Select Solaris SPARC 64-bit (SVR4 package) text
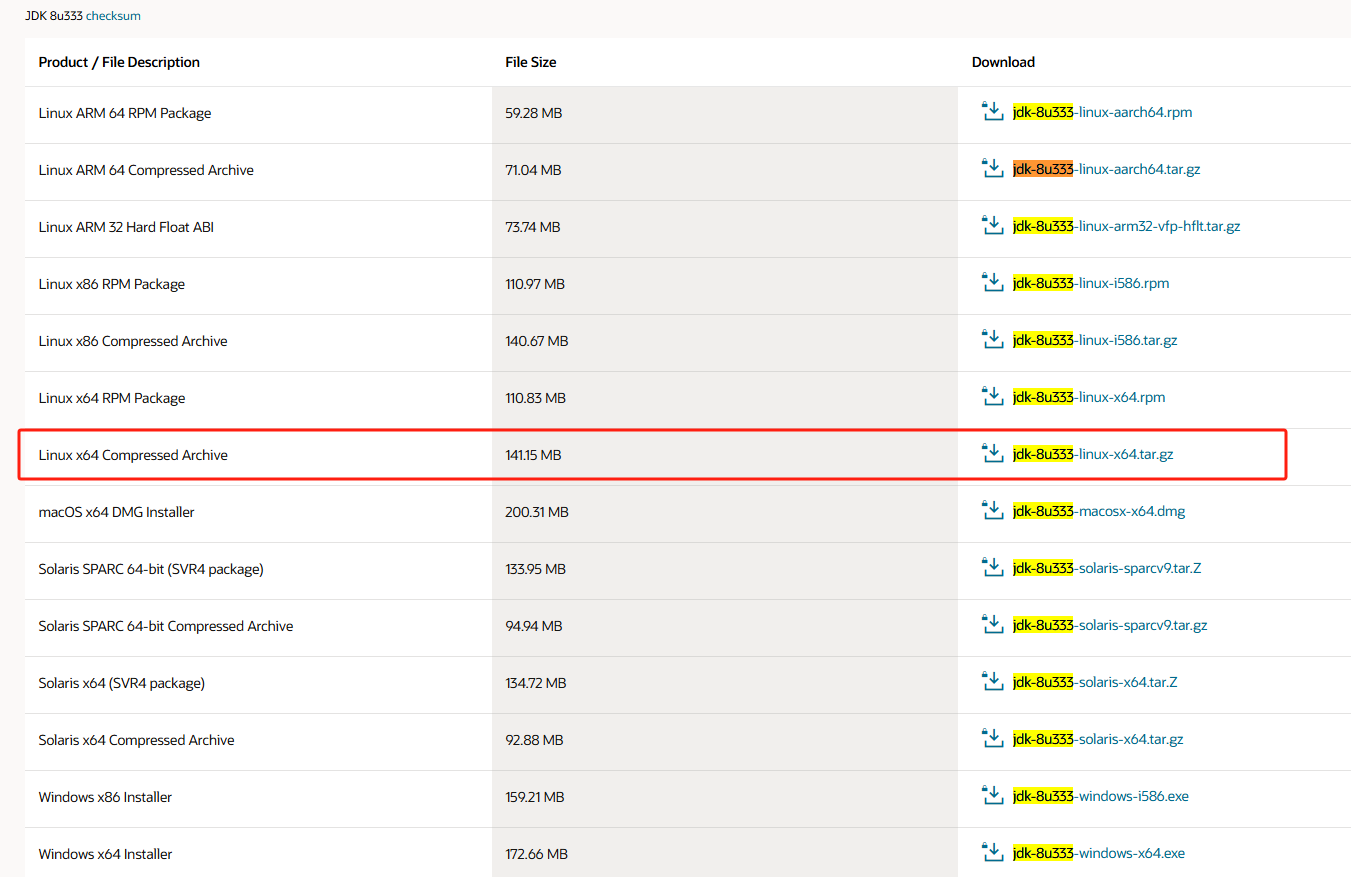This screenshot has height=877, width=1351. tap(151, 569)
